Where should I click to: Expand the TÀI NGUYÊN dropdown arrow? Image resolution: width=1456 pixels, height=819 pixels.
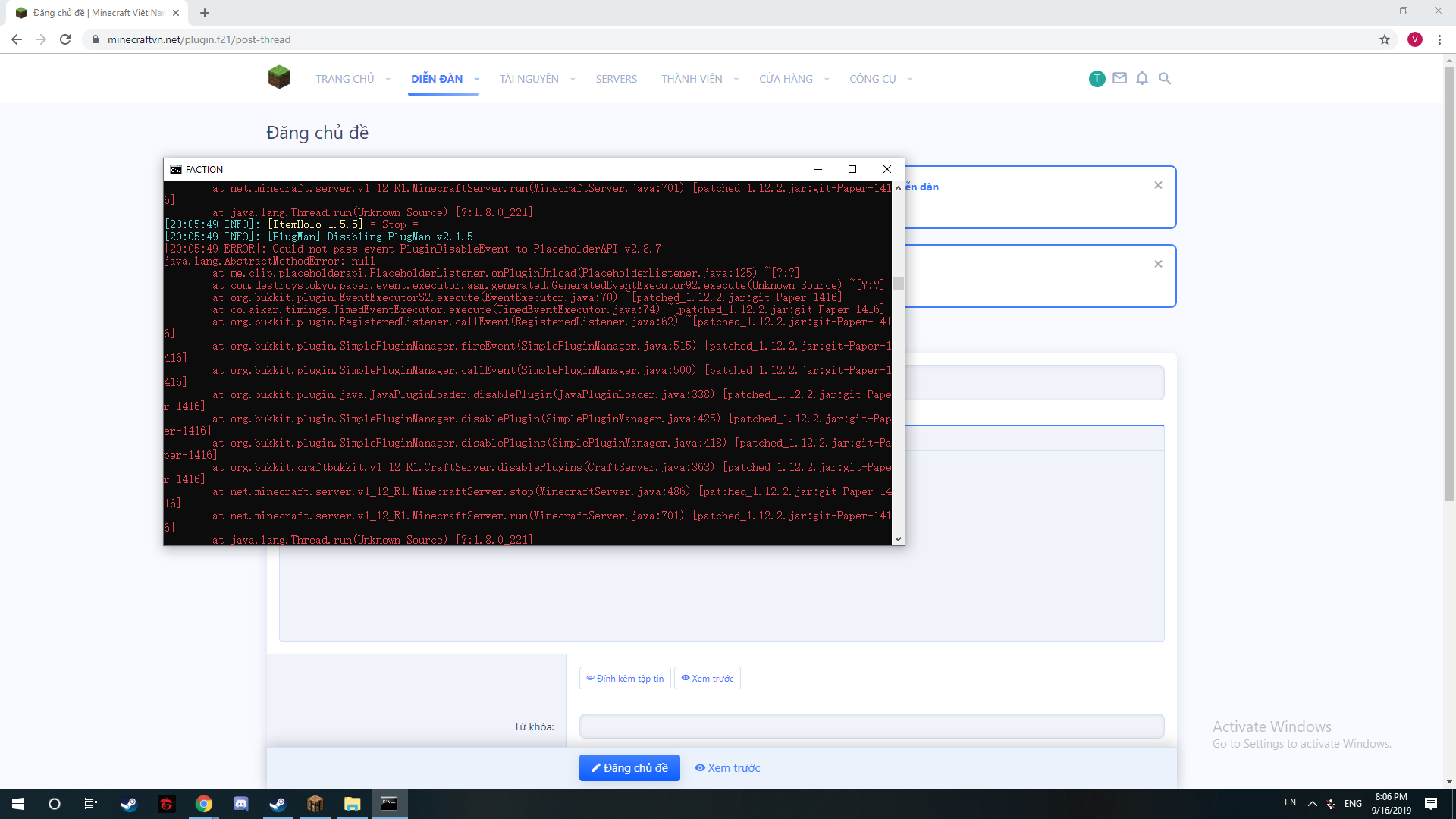pos(573,80)
